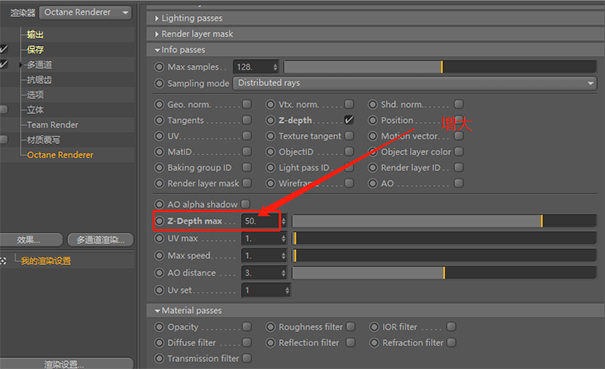Adjust the UV max slider
This screenshot has height=369, width=605.
pyautogui.click(x=444, y=239)
